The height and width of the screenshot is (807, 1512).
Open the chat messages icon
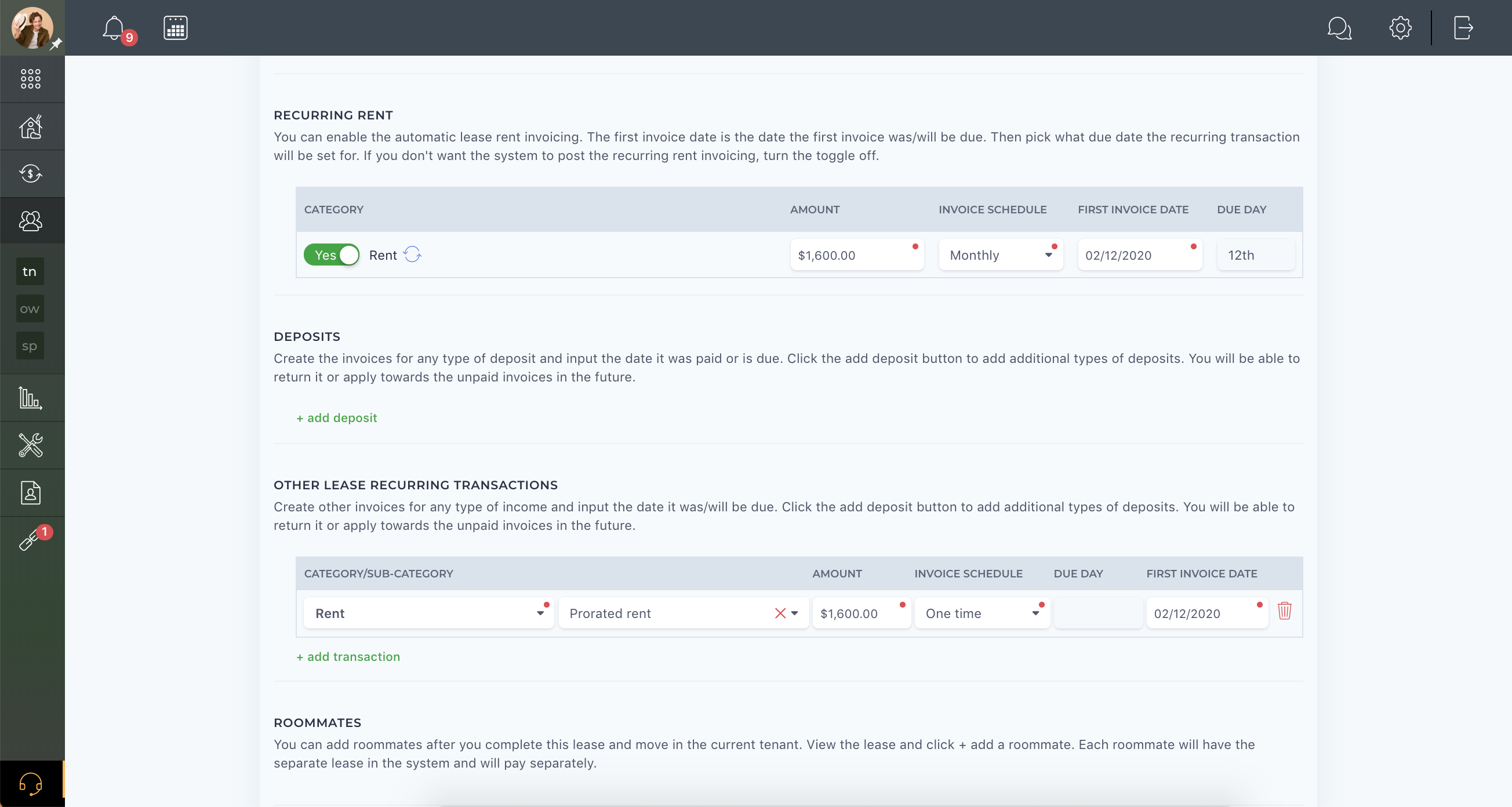tap(1339, 28)
